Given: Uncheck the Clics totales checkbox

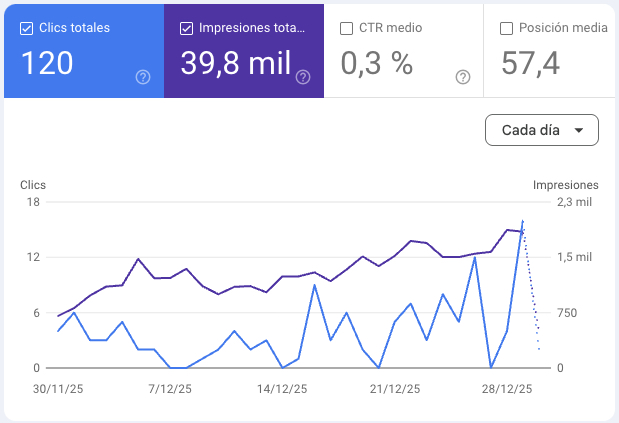Looking at the screenshot, I should 27,28.
